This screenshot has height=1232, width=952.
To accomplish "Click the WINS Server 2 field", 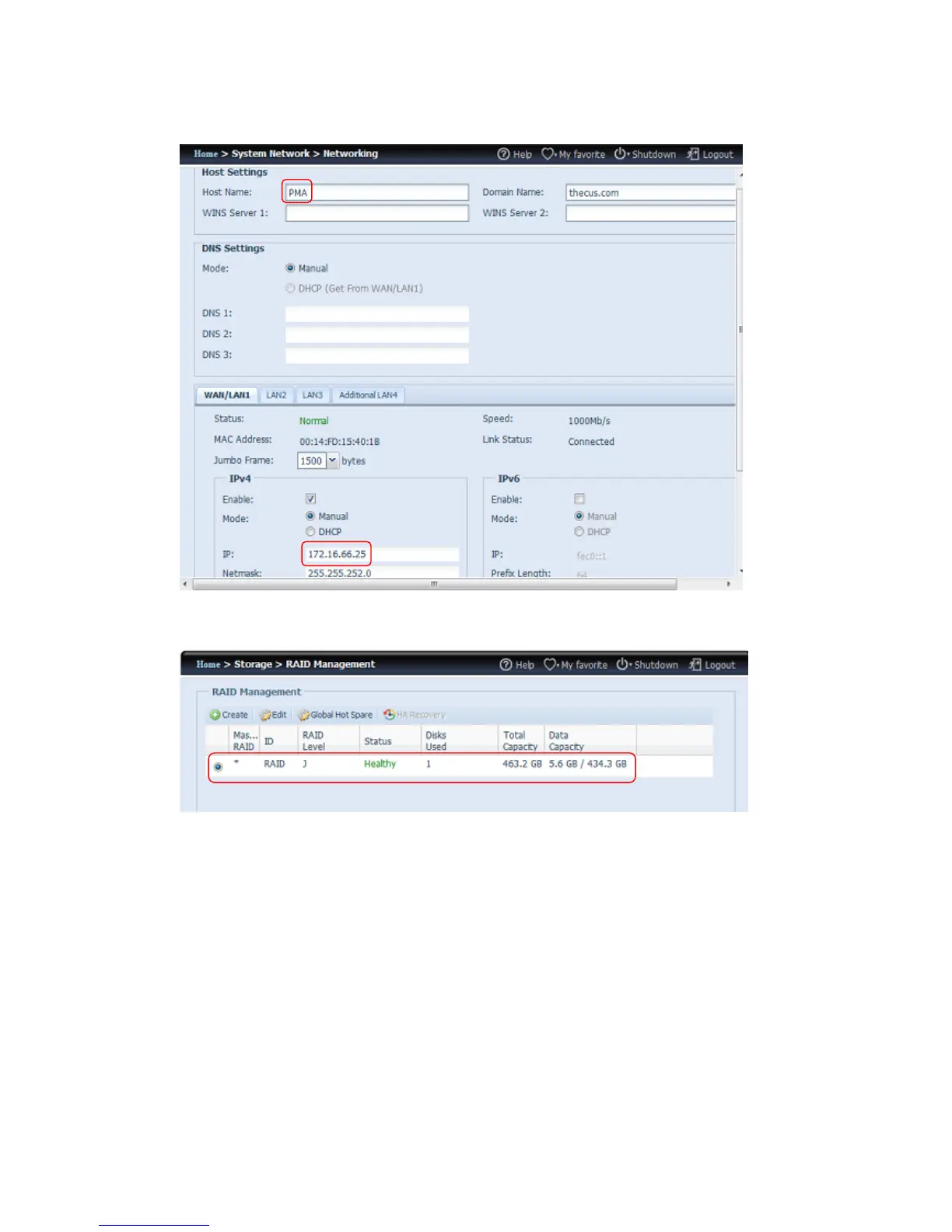I will 650,213.
